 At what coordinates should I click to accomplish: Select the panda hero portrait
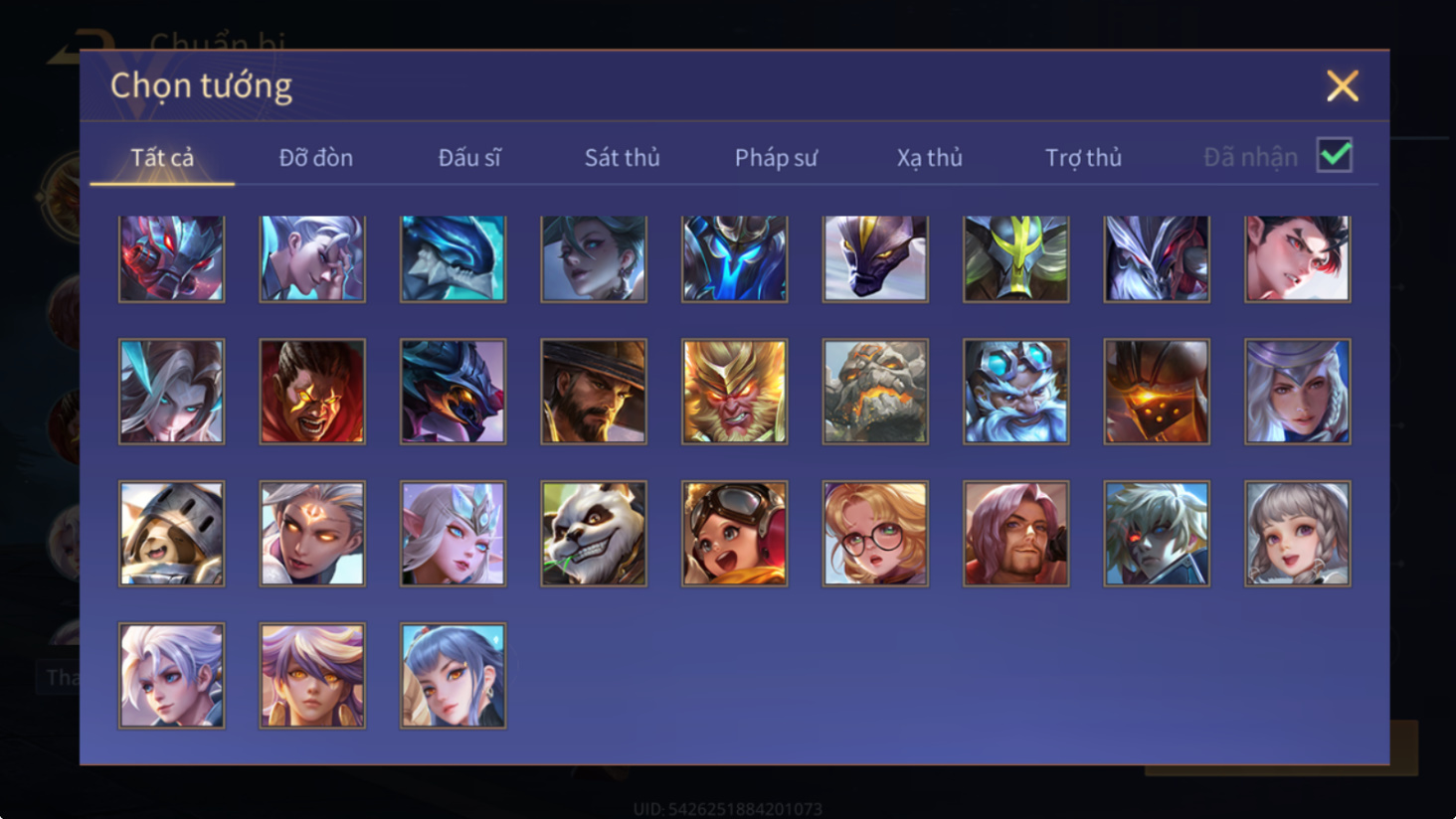click(594, 534)
